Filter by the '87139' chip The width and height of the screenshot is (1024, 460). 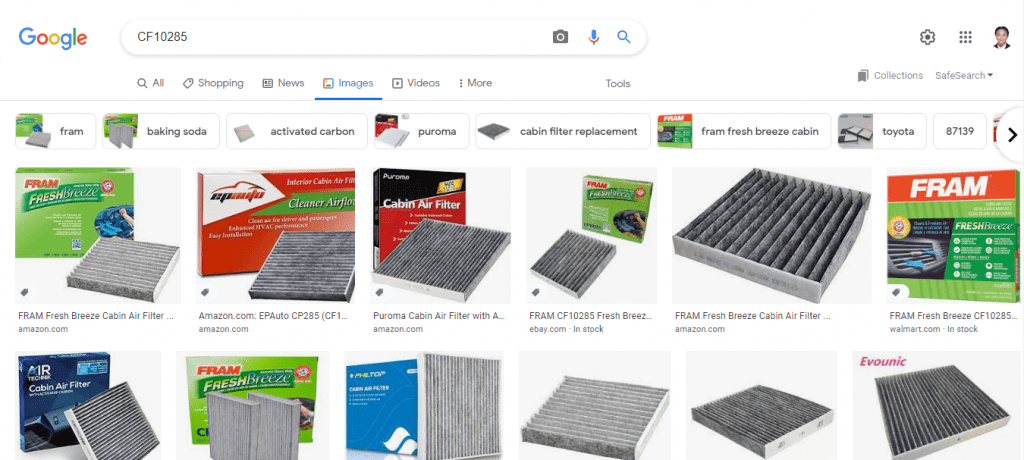pos(959,131)
